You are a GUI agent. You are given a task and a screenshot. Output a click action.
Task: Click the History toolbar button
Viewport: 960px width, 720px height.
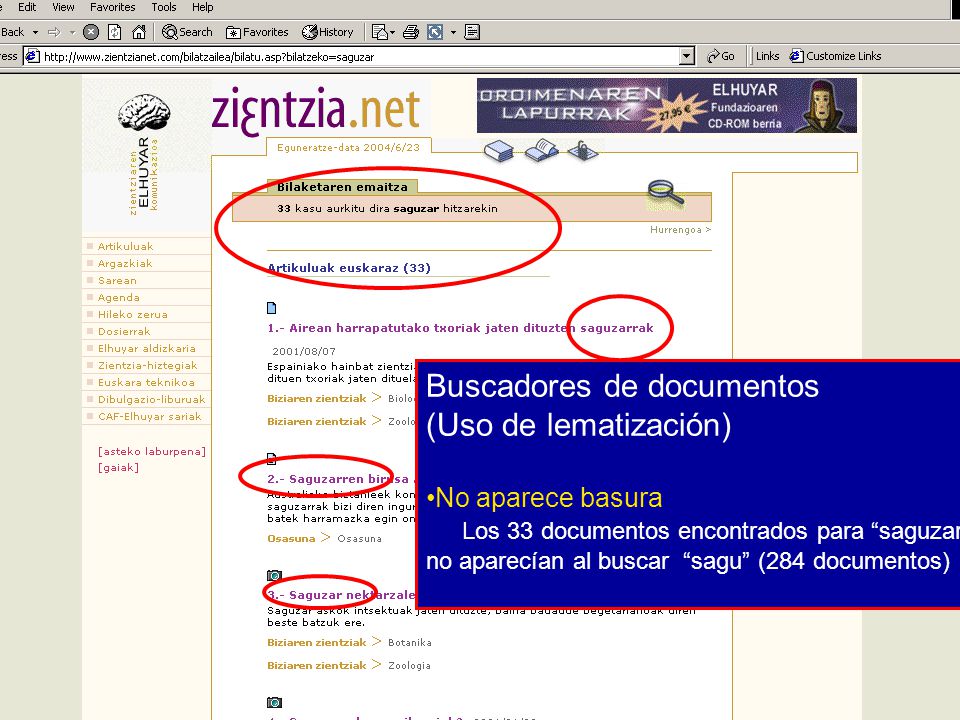(328, 32)
